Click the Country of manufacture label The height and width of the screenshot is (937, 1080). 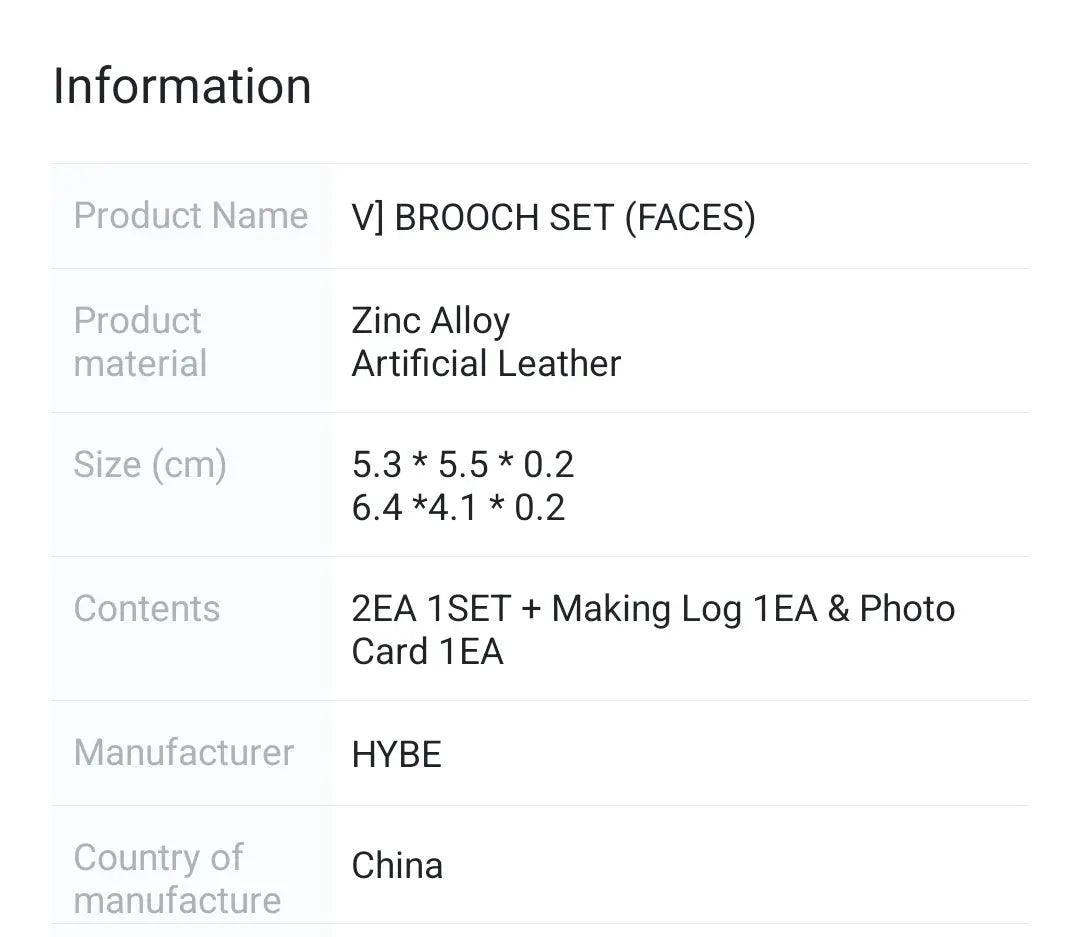[x=176, y=878]
